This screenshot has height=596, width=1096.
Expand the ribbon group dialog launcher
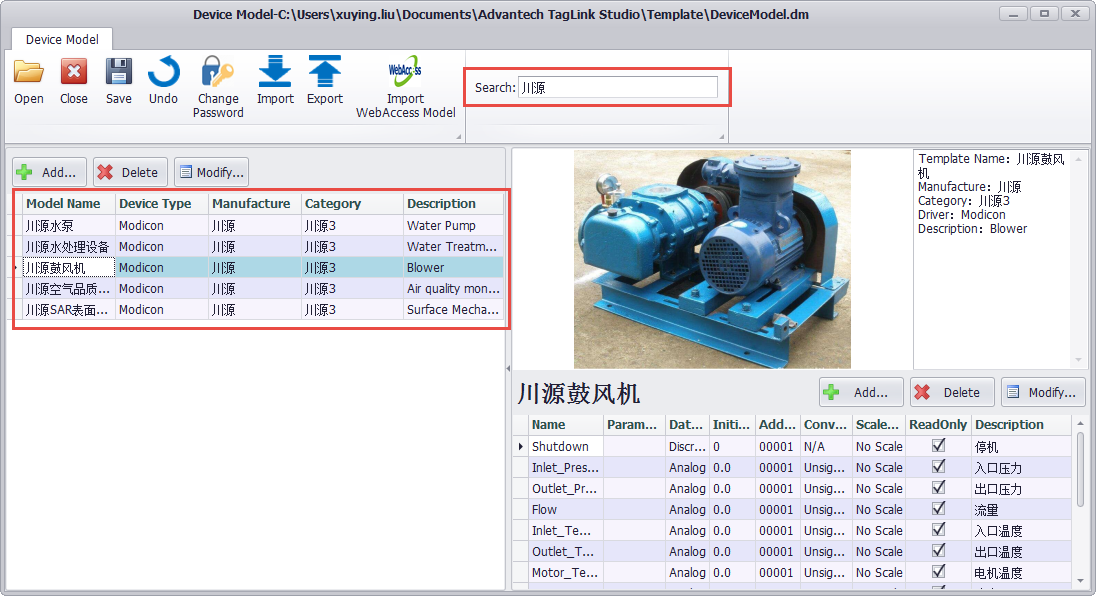coord(459,136)
